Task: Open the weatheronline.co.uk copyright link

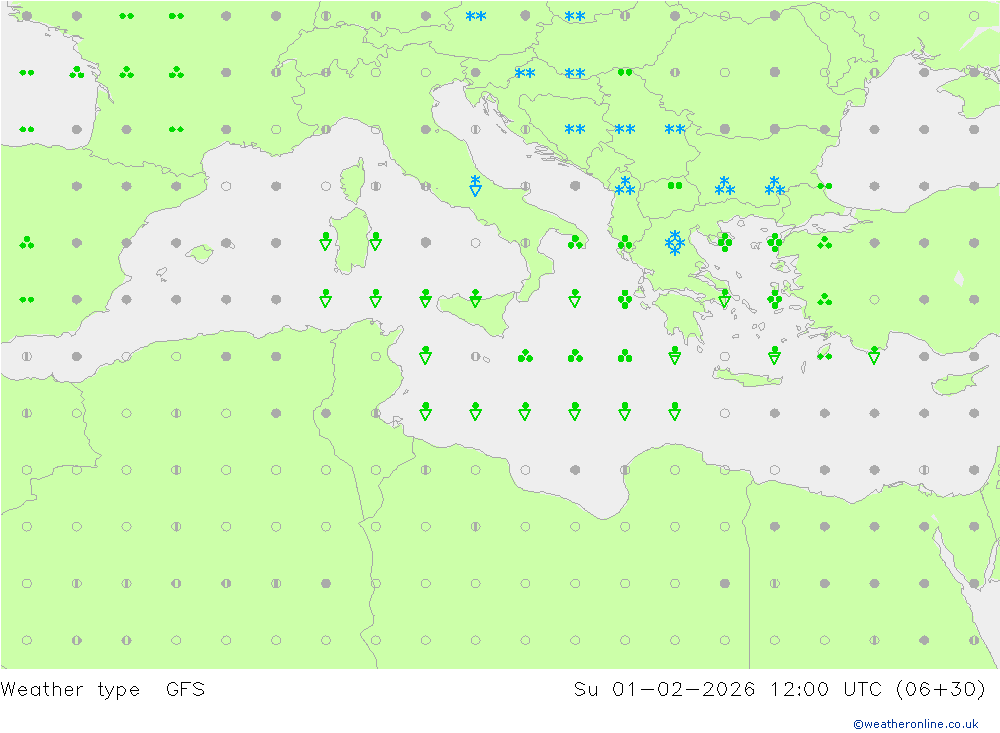Action: [x=915, y=723]
